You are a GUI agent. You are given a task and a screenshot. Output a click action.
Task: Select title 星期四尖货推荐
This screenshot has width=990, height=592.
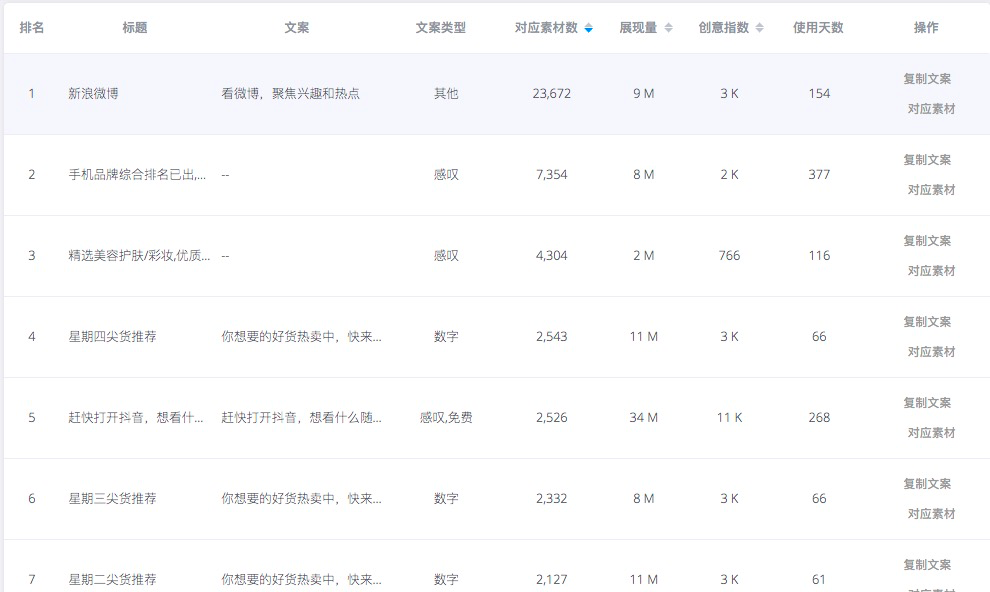(x=112, y=336)
